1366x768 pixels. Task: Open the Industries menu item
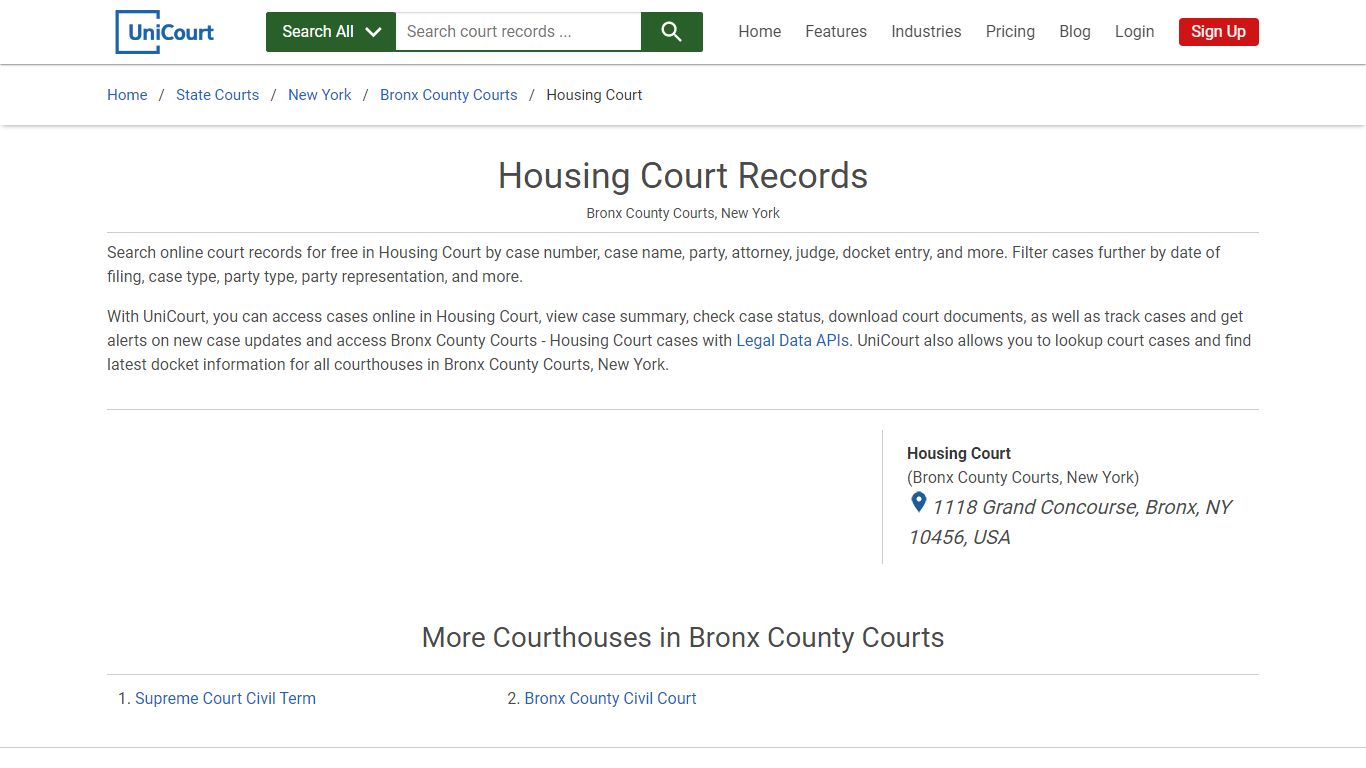926,32
